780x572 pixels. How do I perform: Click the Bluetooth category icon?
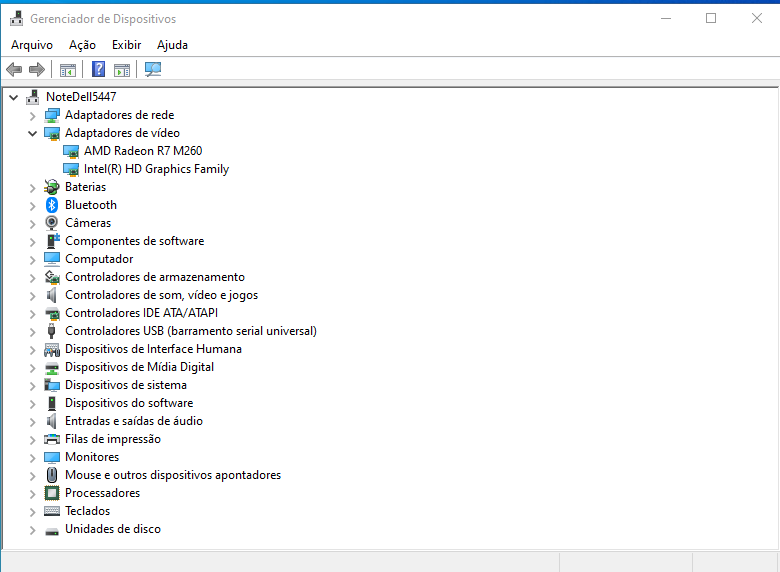click(52, 205)
